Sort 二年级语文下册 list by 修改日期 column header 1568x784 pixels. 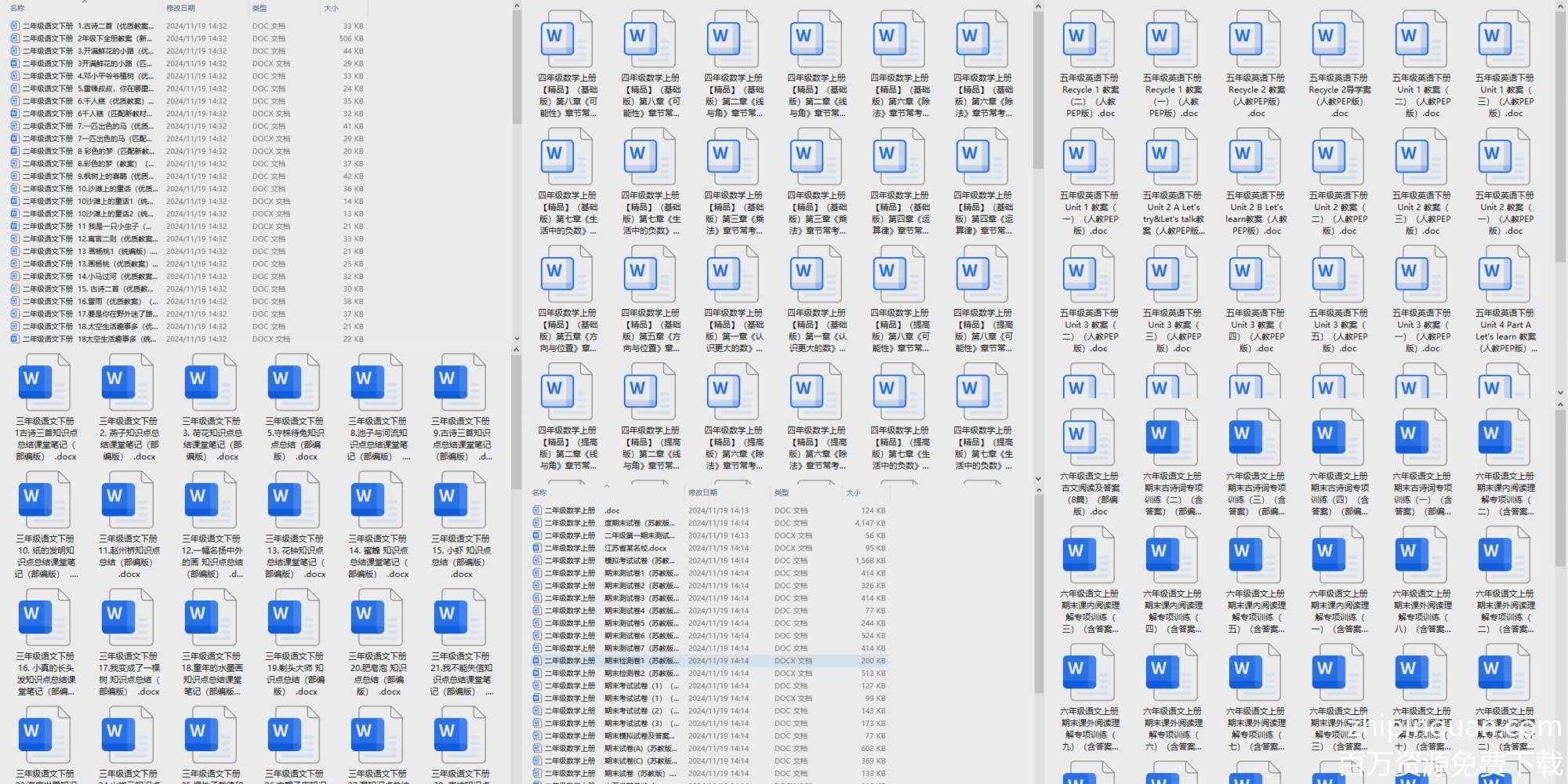point(180,9)
